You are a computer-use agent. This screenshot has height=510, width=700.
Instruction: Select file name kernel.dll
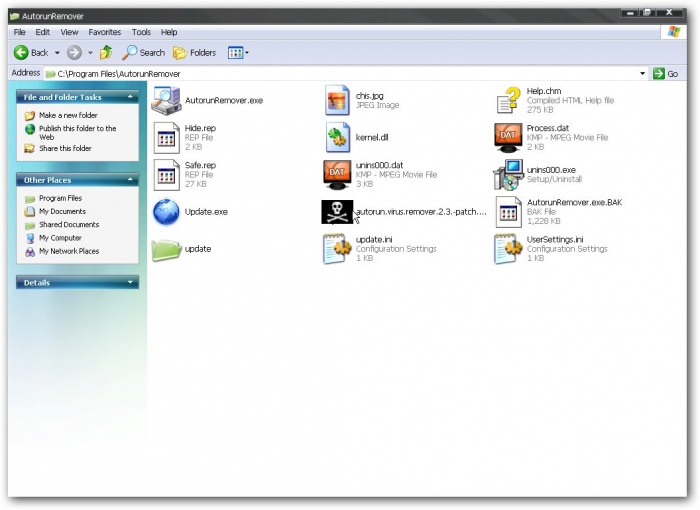(372, 138)
